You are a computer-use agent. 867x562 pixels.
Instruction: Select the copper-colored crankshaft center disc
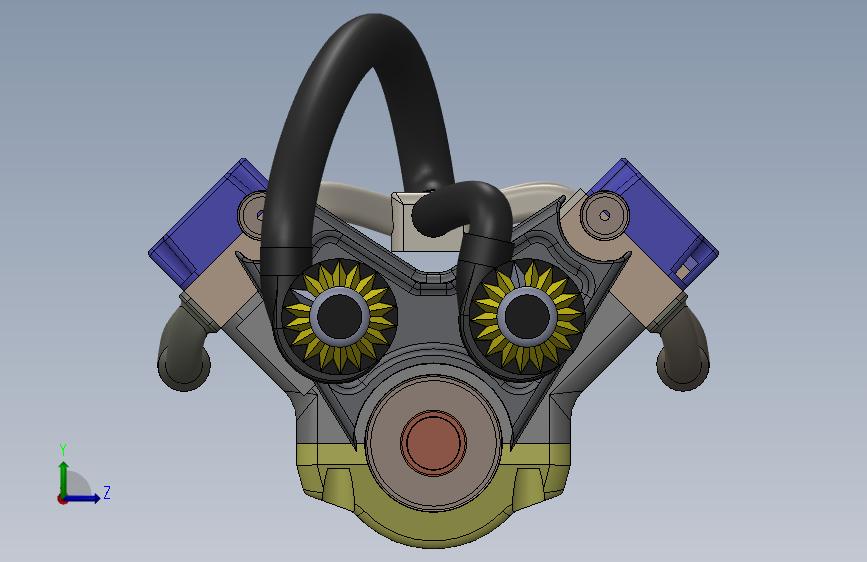(434, 443)
